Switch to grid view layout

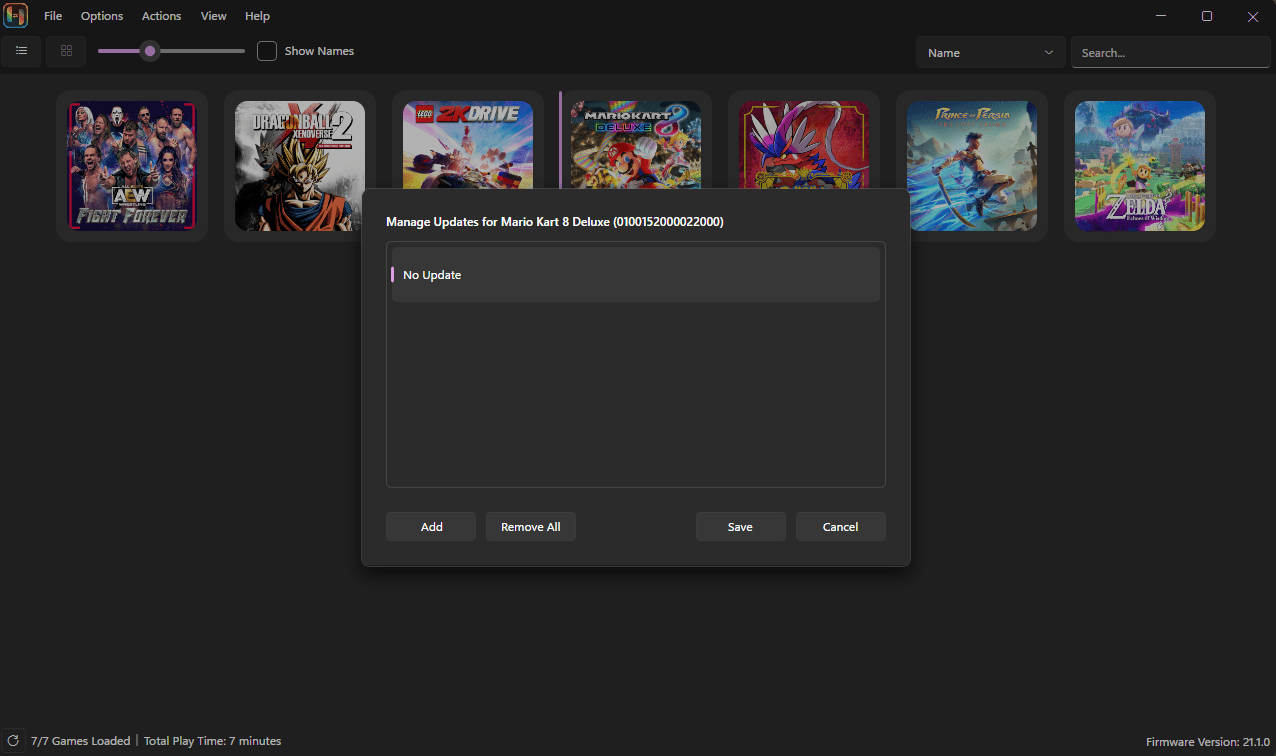(66, 51)
